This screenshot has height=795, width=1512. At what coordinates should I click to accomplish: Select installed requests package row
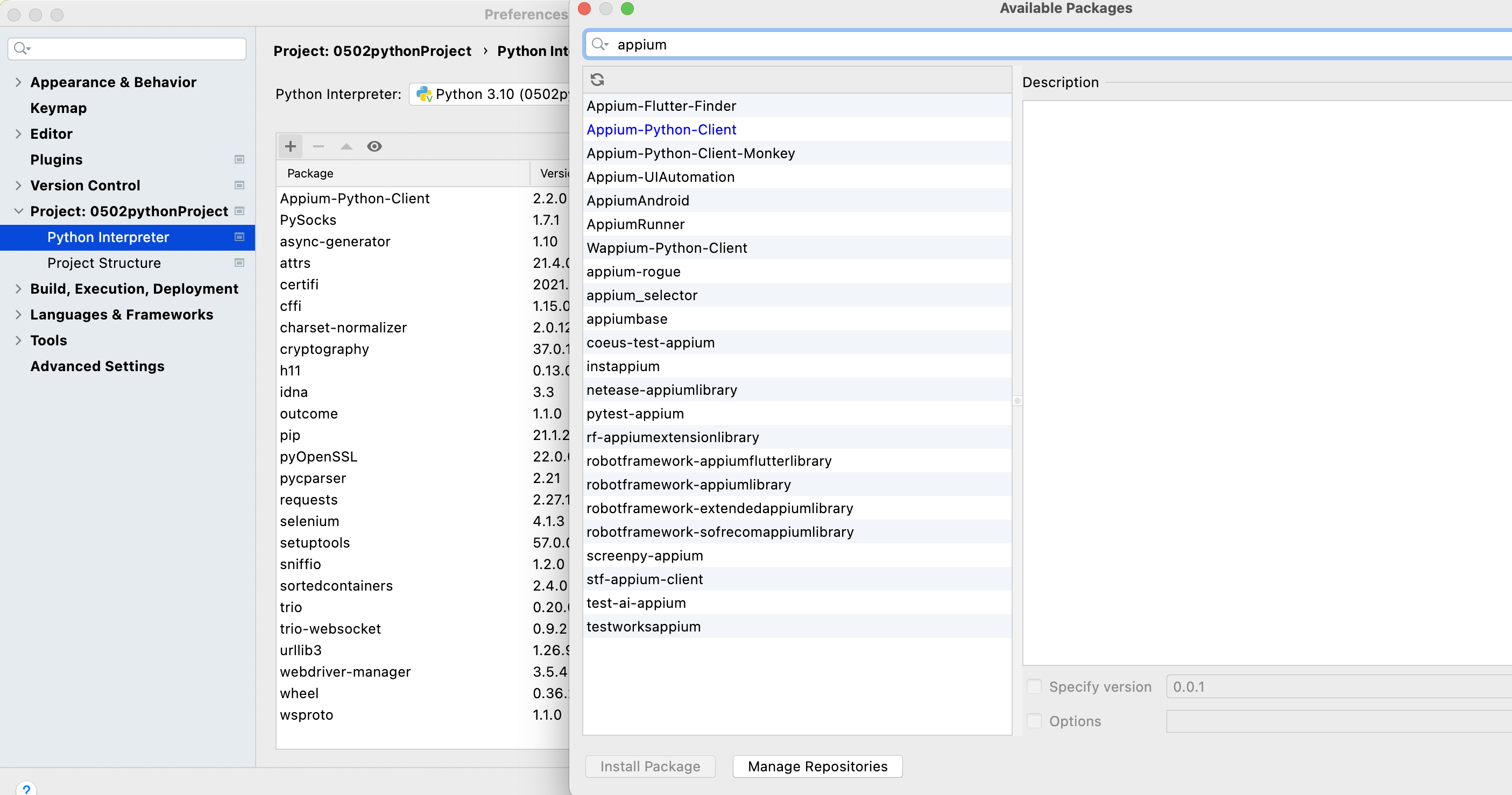tap(423, 499)
